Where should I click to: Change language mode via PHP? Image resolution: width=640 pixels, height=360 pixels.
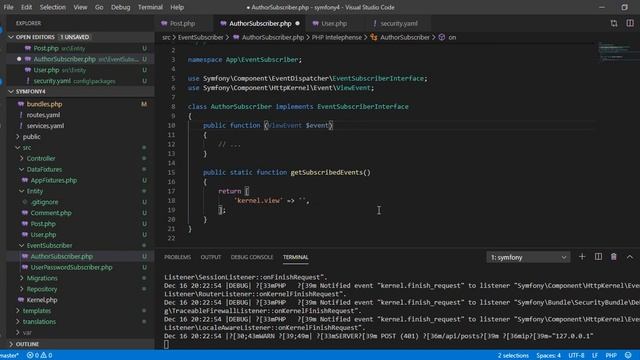[611, 356]
